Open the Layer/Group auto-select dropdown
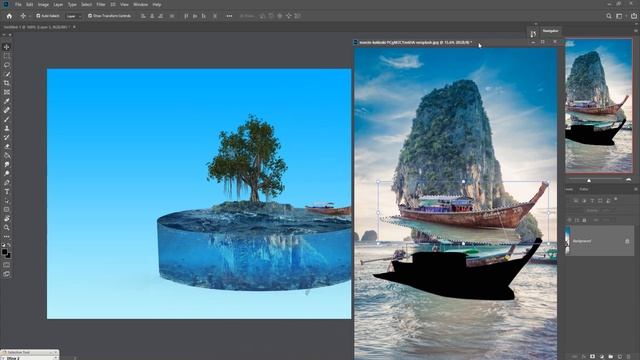The image size is (640, 360). pyautogui.click(x=74, y=16)
